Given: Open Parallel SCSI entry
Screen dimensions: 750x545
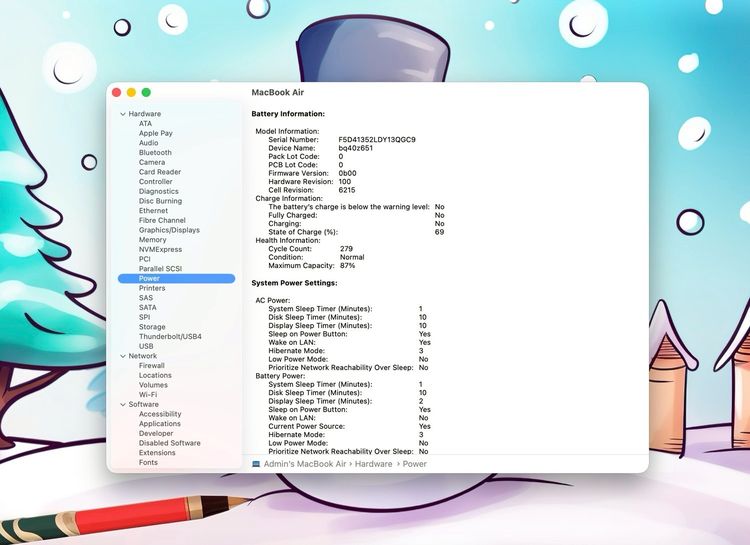Looking at the screenshot, I should coord(160,268).
